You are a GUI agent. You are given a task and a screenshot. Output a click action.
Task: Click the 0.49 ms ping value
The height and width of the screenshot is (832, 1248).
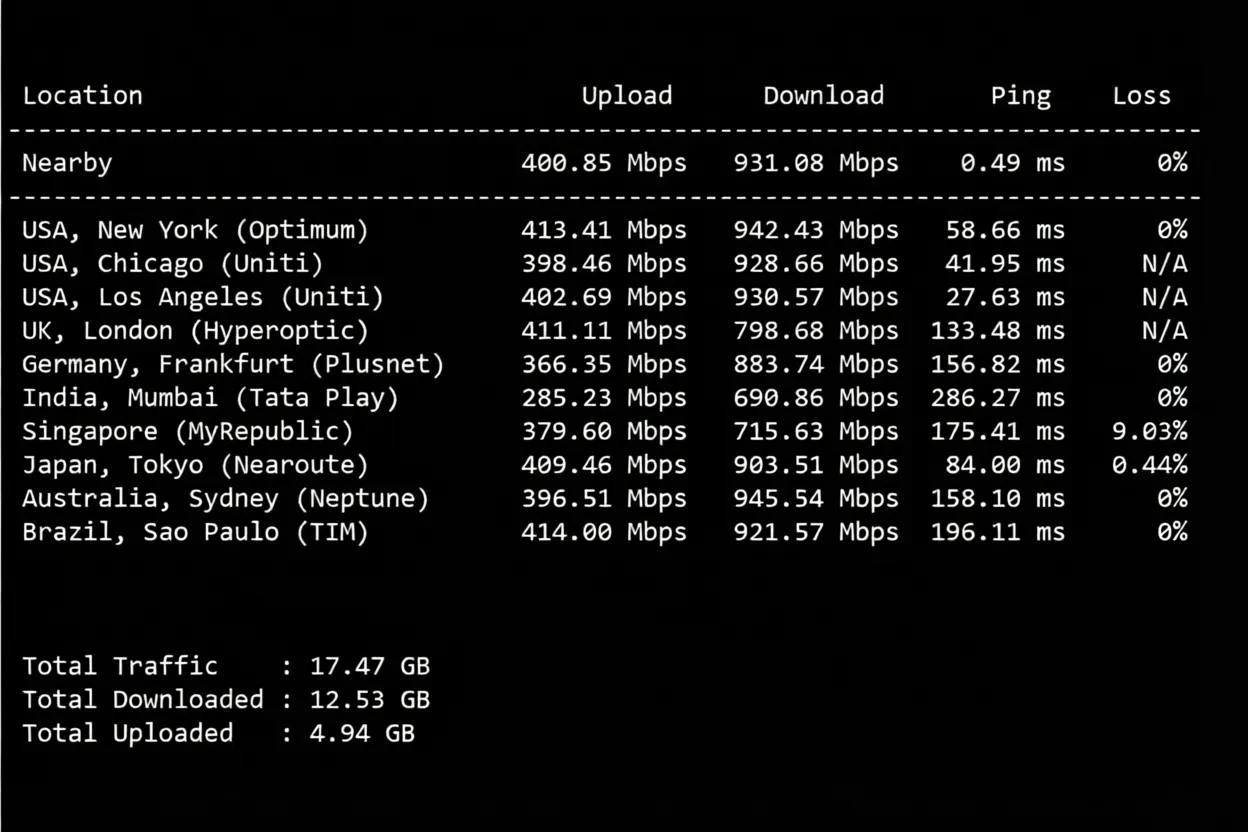point(1013,163)
